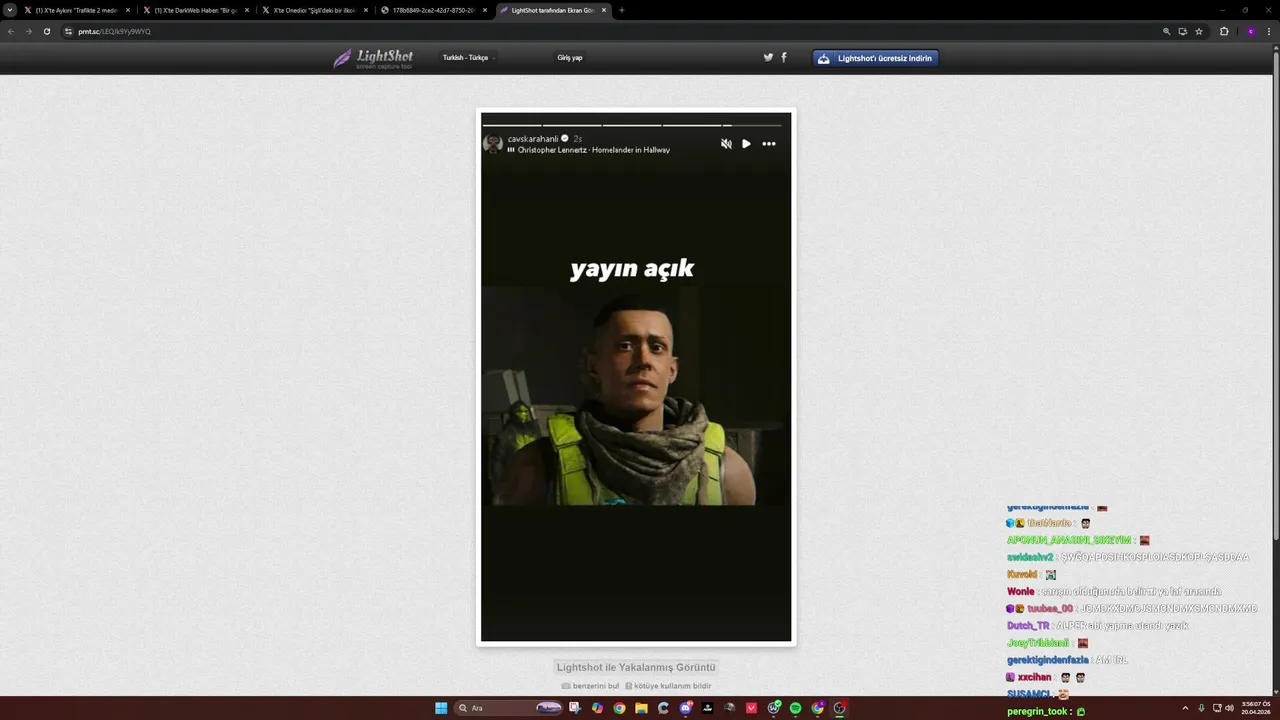1280x720 pixels.
Task: Click benzerini bul link
Action: (x=590, y=686)
